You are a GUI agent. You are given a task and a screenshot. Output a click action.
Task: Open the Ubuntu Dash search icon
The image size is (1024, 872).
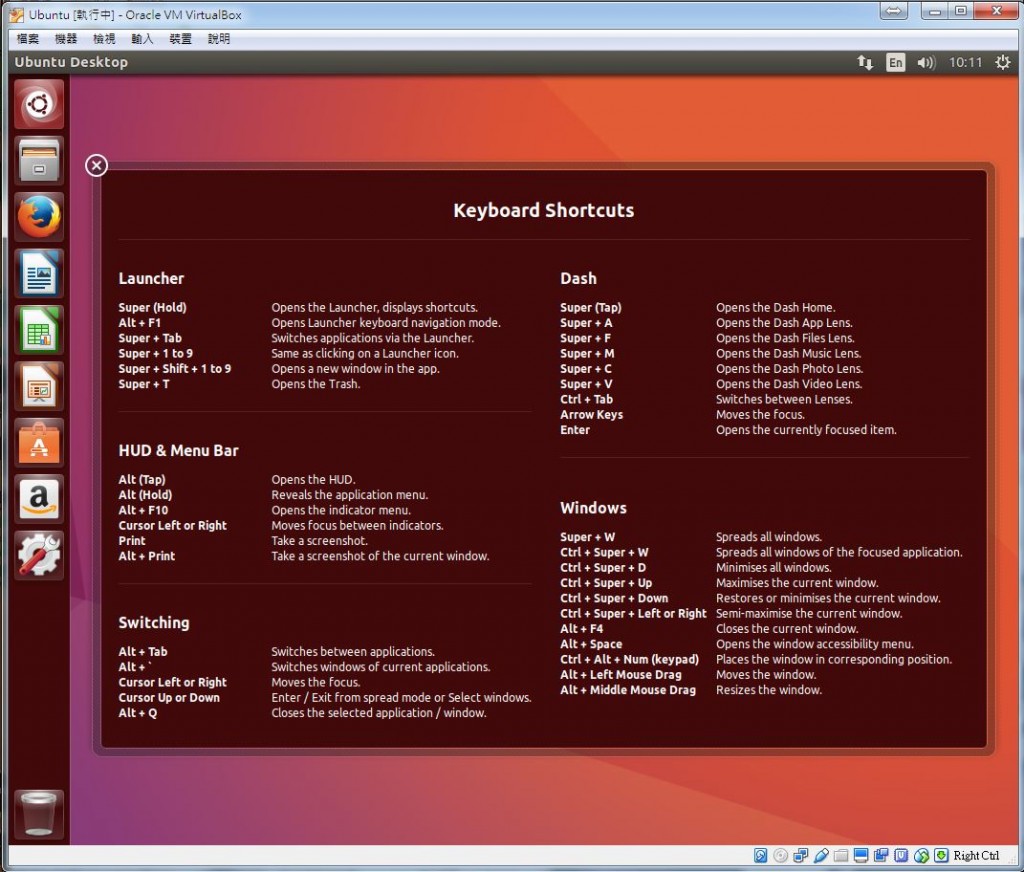(39, 104)
